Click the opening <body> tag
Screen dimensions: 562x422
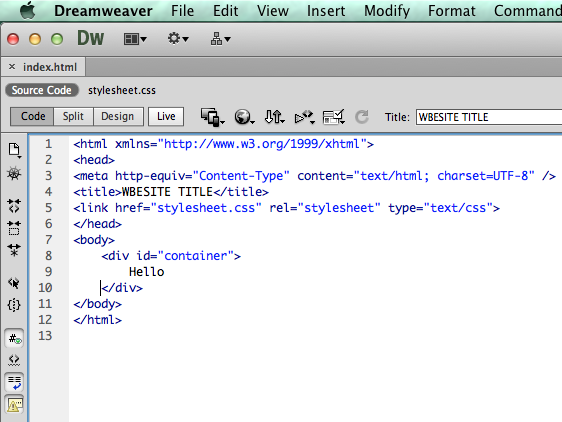tap(94, 240)
